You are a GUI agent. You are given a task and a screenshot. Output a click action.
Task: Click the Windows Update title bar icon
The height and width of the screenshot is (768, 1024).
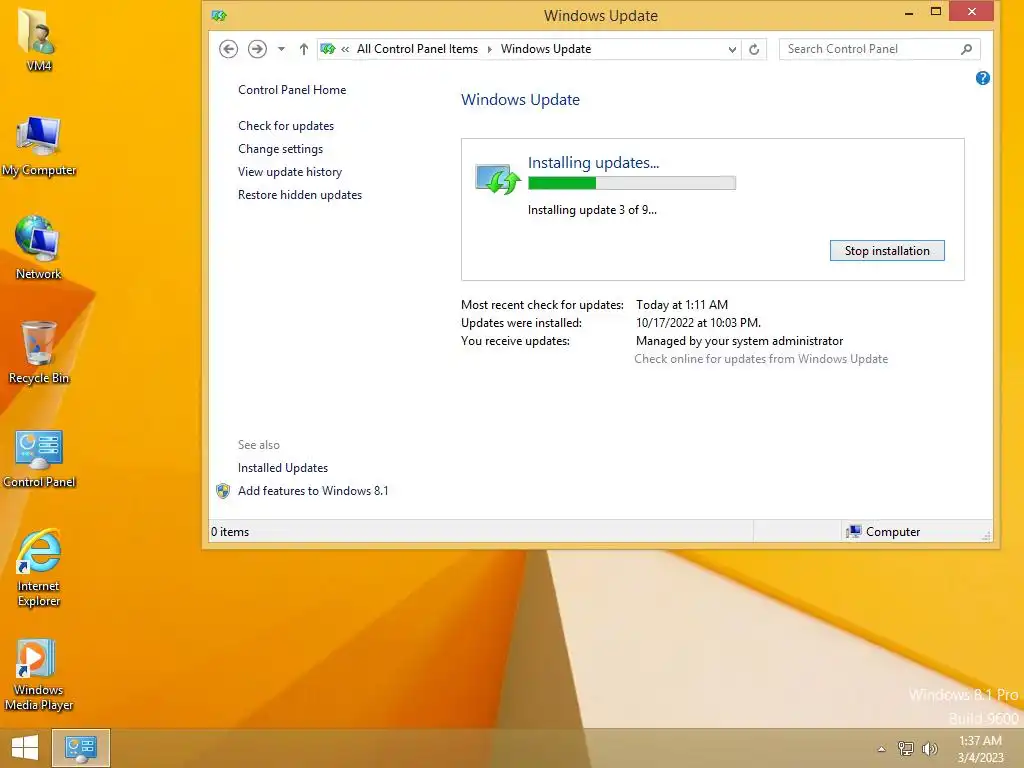coord(219,16)
